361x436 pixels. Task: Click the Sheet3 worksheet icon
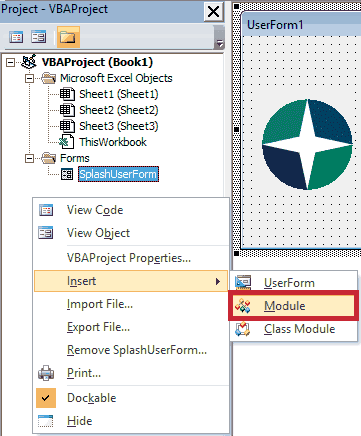(67, 126)
